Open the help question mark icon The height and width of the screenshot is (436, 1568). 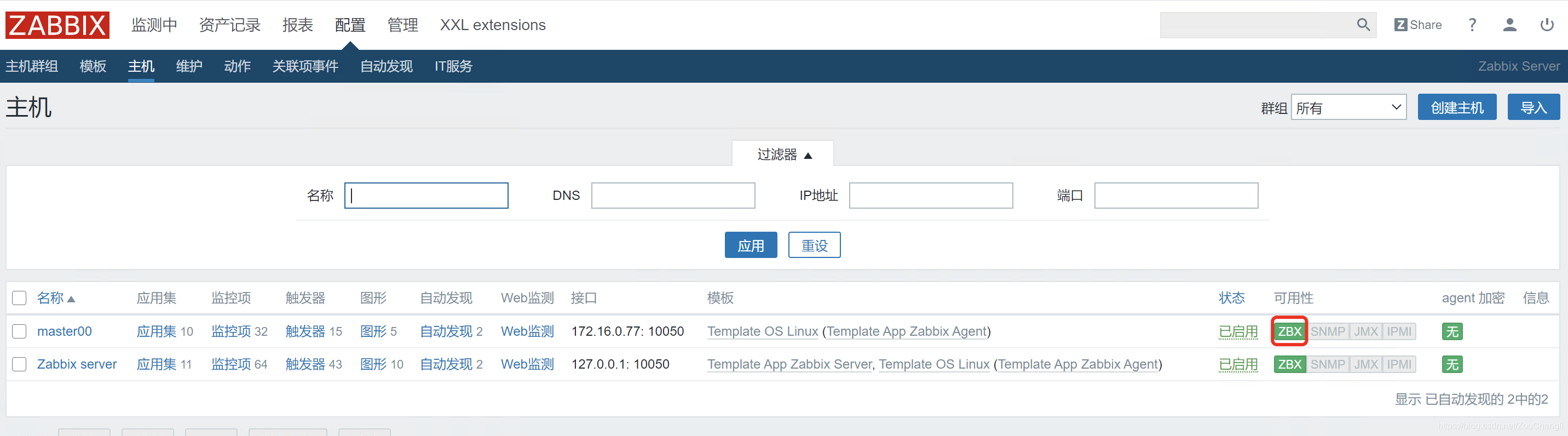coord(1472,25)
